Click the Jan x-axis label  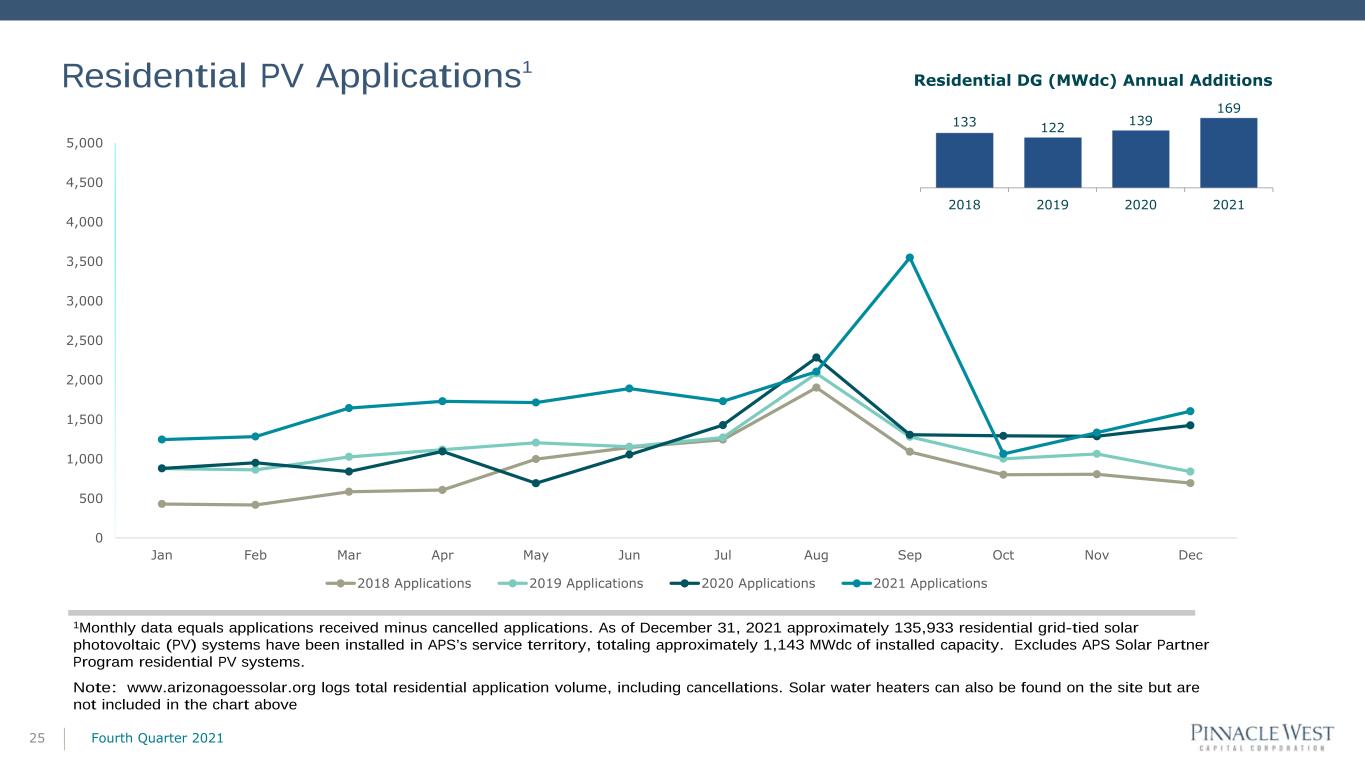162,555
